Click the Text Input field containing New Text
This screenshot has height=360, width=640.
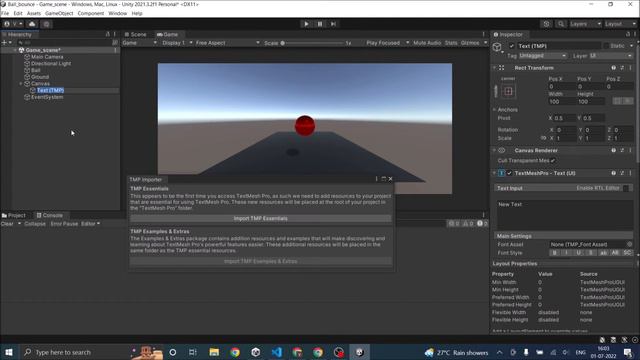click(x=564, y=214)
